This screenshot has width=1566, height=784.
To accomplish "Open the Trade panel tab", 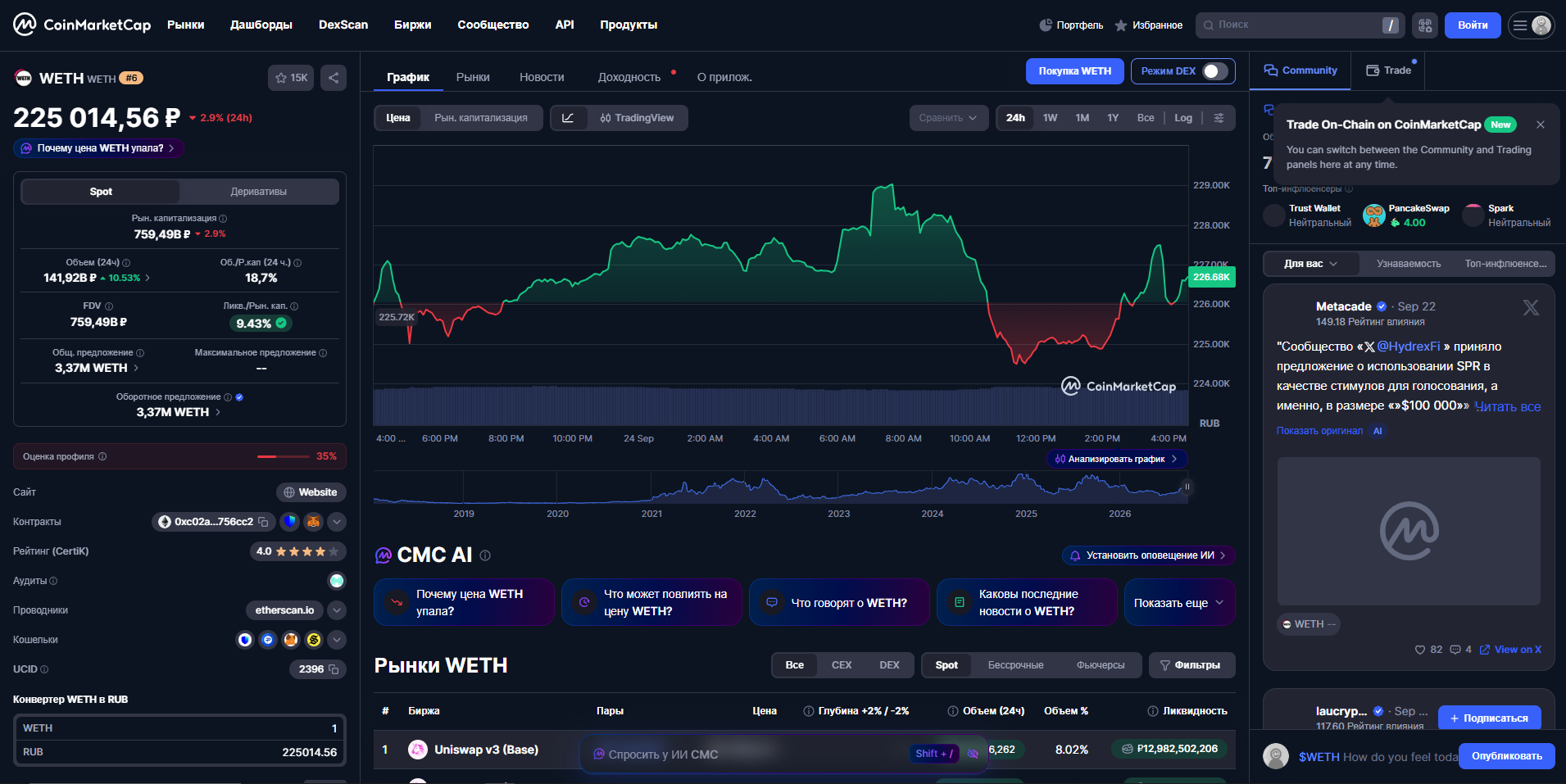I will [1389, 70].
